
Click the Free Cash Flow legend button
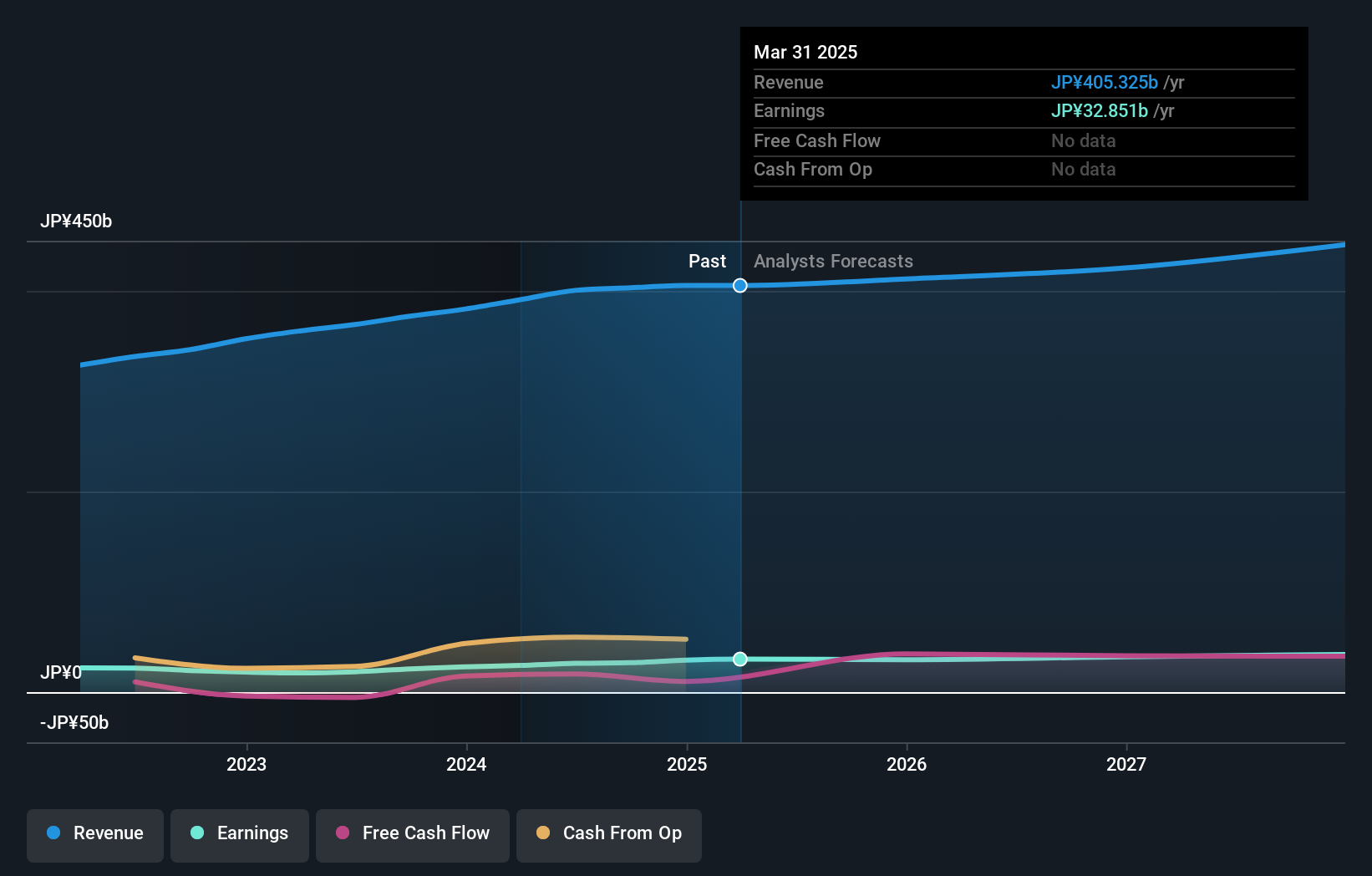click(413, 834)
